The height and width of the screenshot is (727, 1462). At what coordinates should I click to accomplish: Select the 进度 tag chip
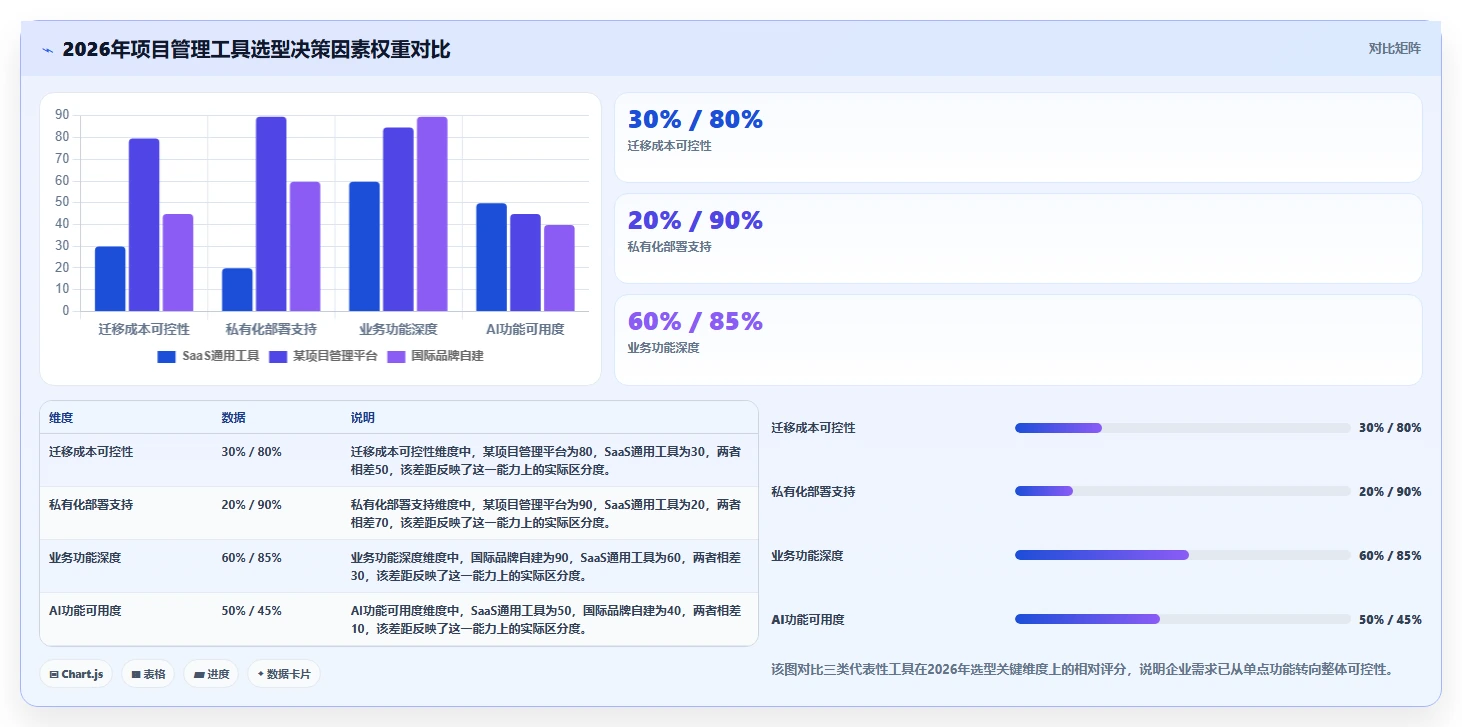pyautogui.click(x=211, y=674)
